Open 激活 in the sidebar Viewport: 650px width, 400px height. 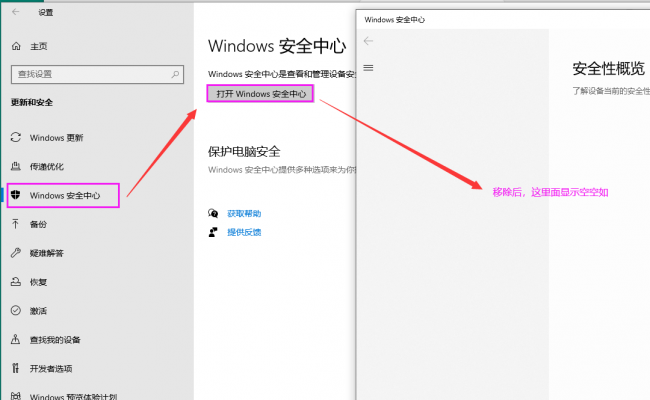click(38, 311)
